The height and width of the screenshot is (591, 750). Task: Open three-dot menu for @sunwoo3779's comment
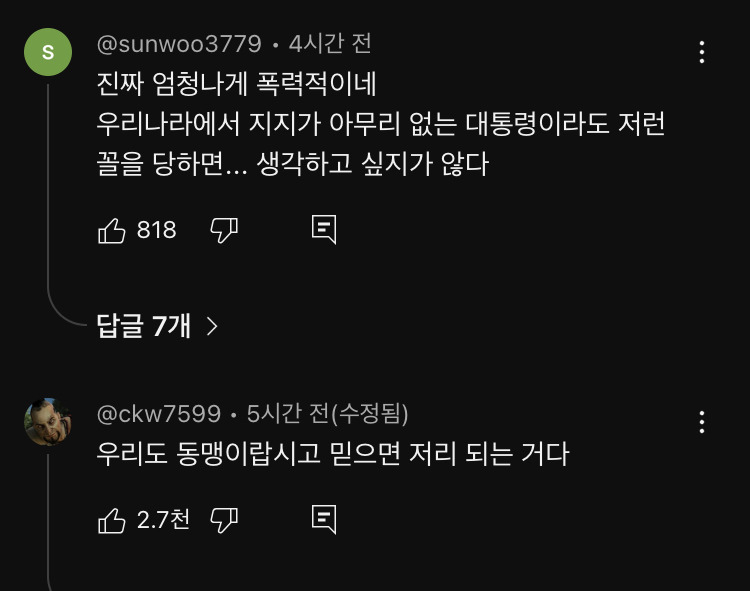(x=702, y=52)
